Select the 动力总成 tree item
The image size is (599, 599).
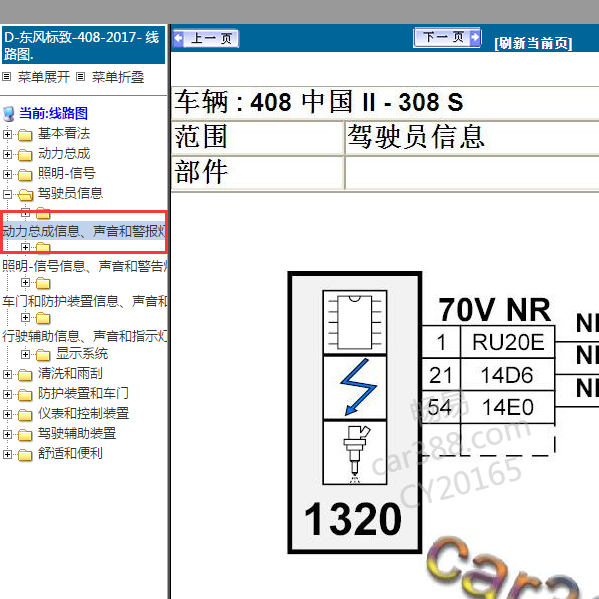click(64, 153)
